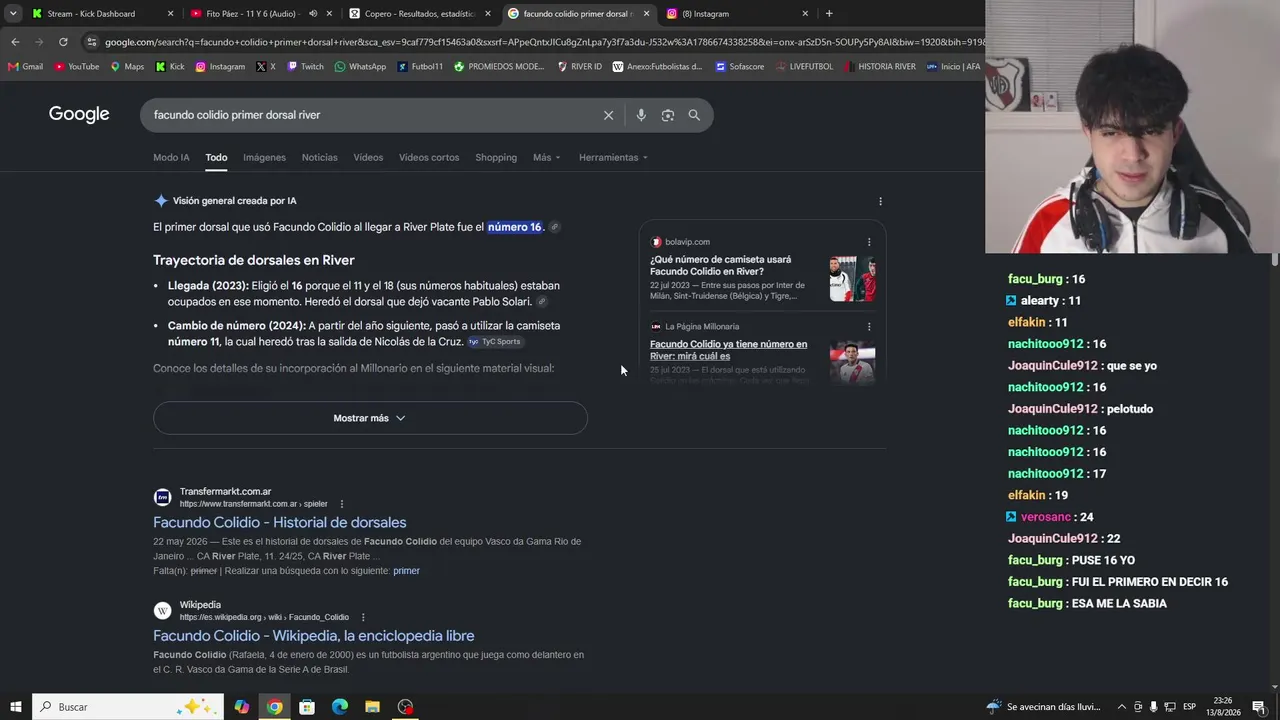The width and height of the screenshot is (1280, 720).
Task: Open AI overview options menu
Action: [x=880, y=201]
